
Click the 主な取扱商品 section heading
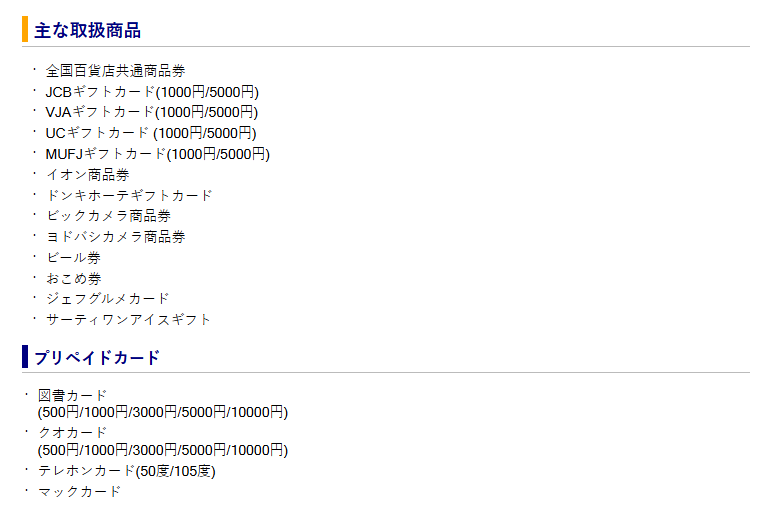[x=87, y=30]
